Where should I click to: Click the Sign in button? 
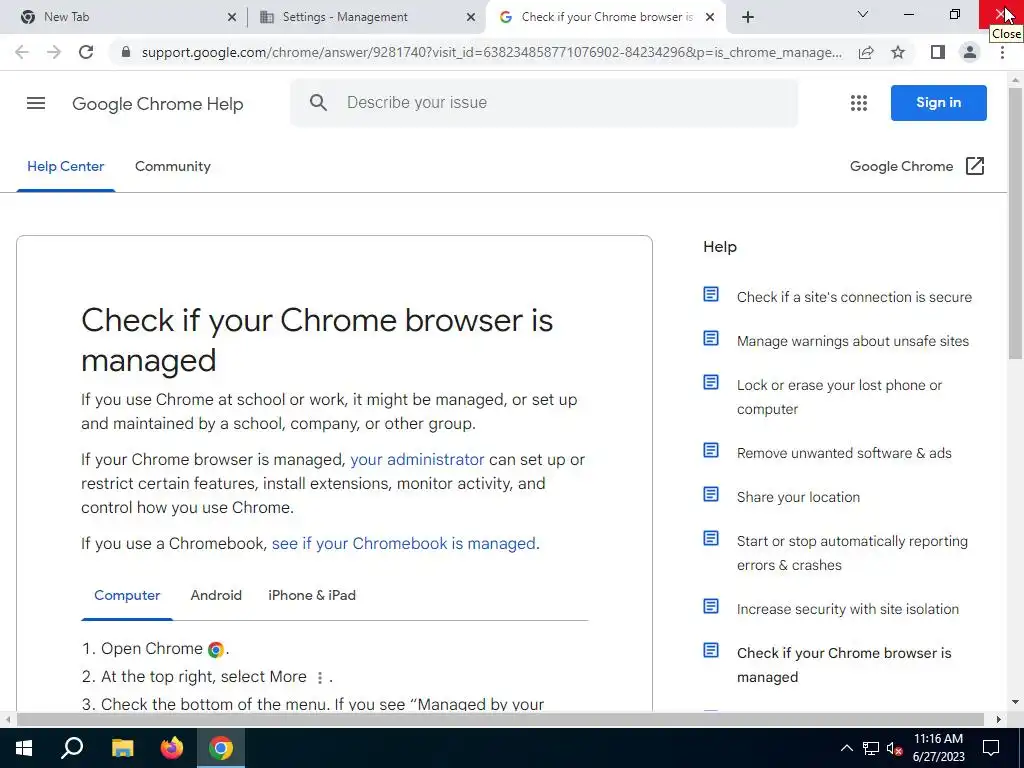click(938, 103)
